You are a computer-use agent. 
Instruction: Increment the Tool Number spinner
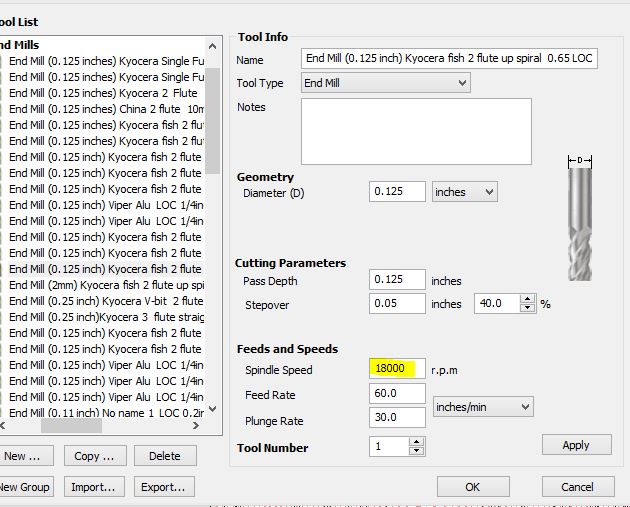(414, 444)
